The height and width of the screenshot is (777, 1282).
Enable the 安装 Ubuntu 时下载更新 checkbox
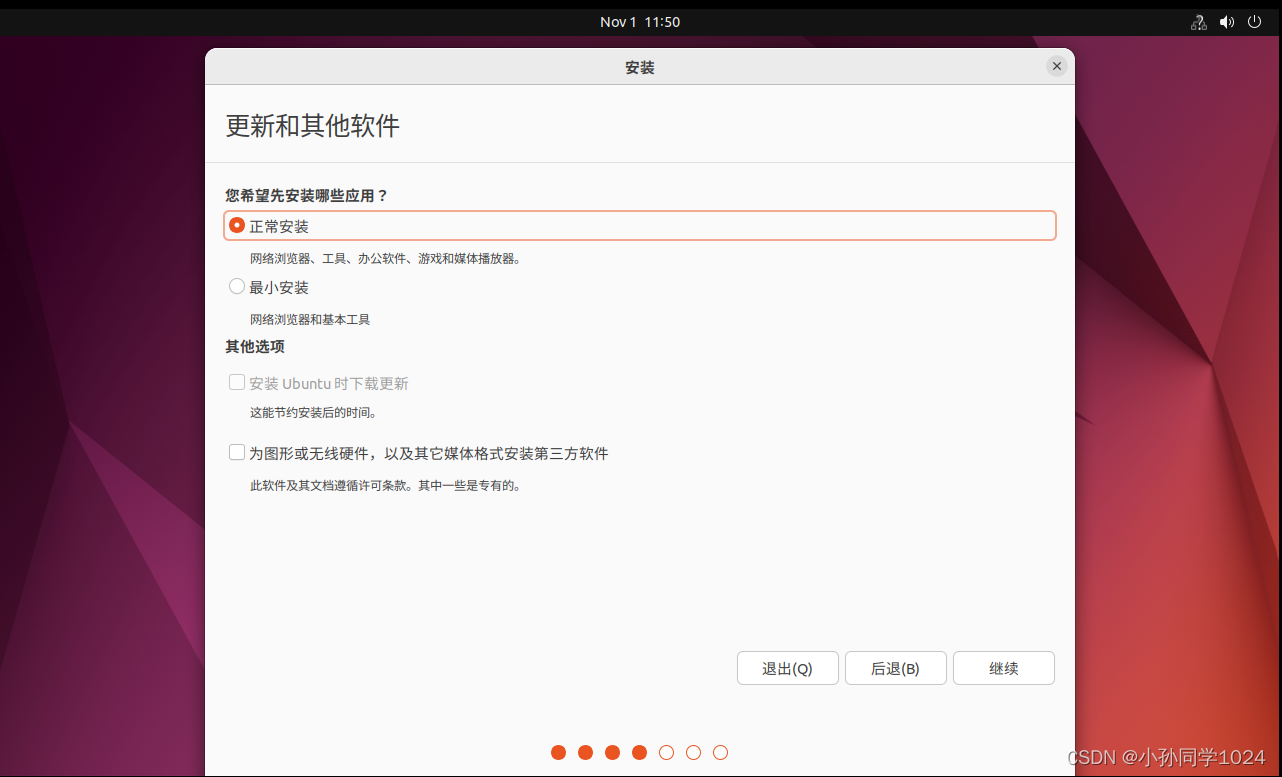coord(237,382)
